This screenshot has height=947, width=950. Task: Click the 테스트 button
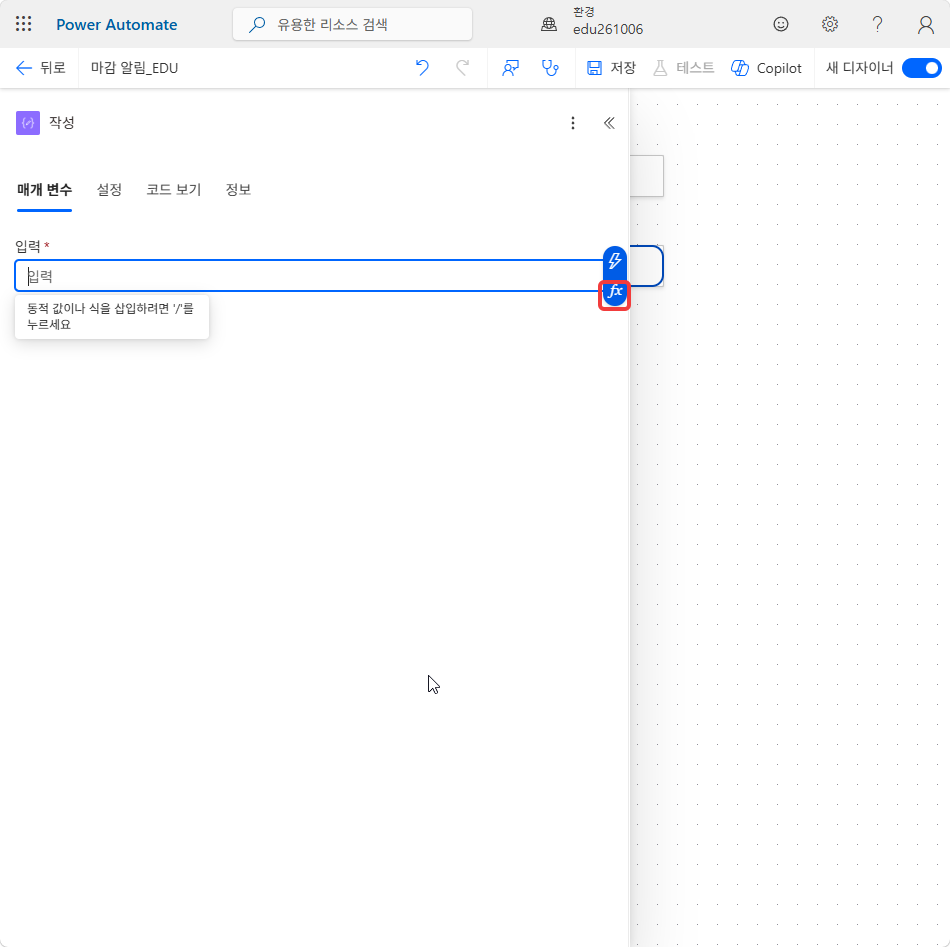coord(683,68)
